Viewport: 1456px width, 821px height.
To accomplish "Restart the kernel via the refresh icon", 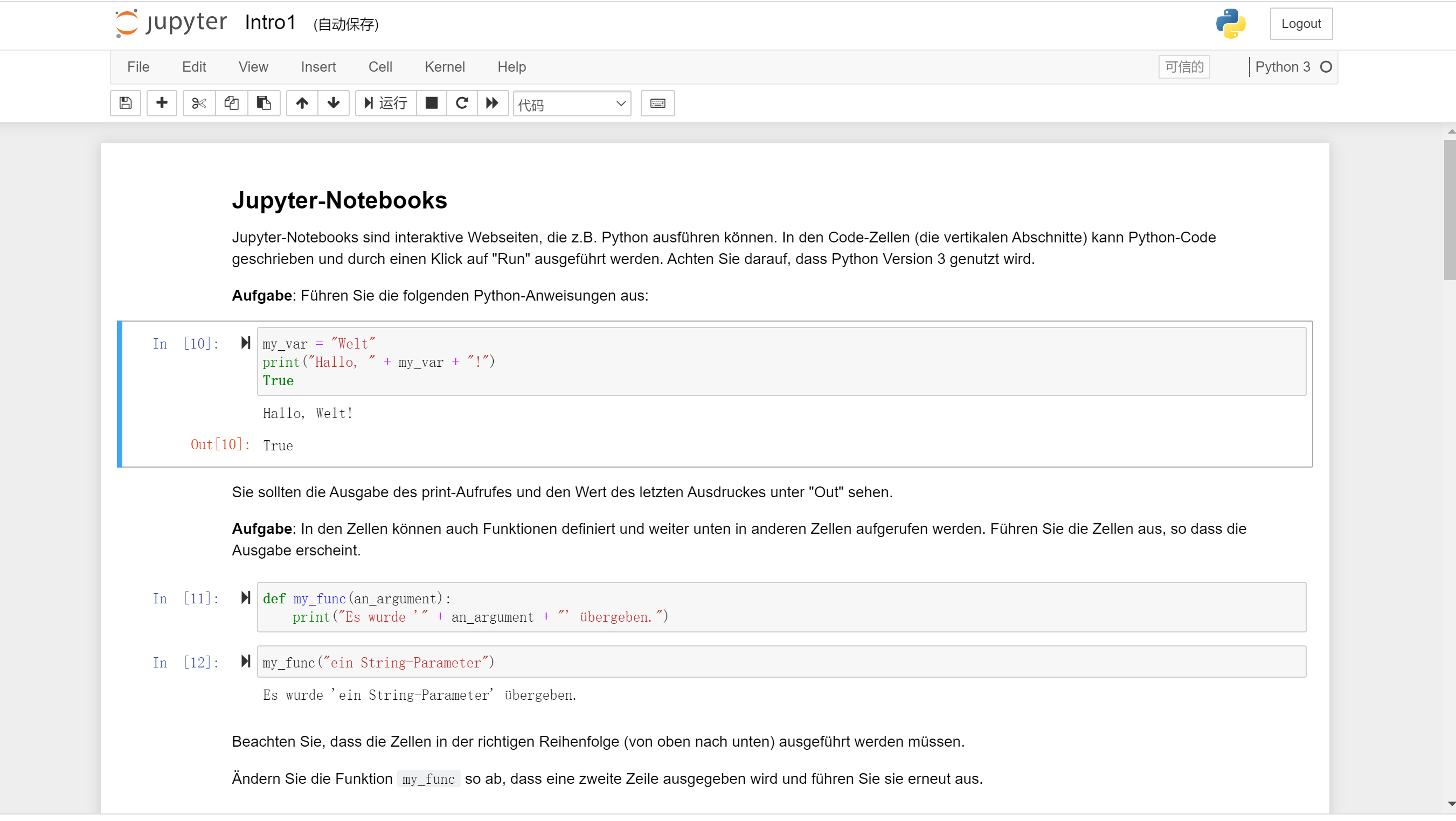I will [x=462, y=103].
